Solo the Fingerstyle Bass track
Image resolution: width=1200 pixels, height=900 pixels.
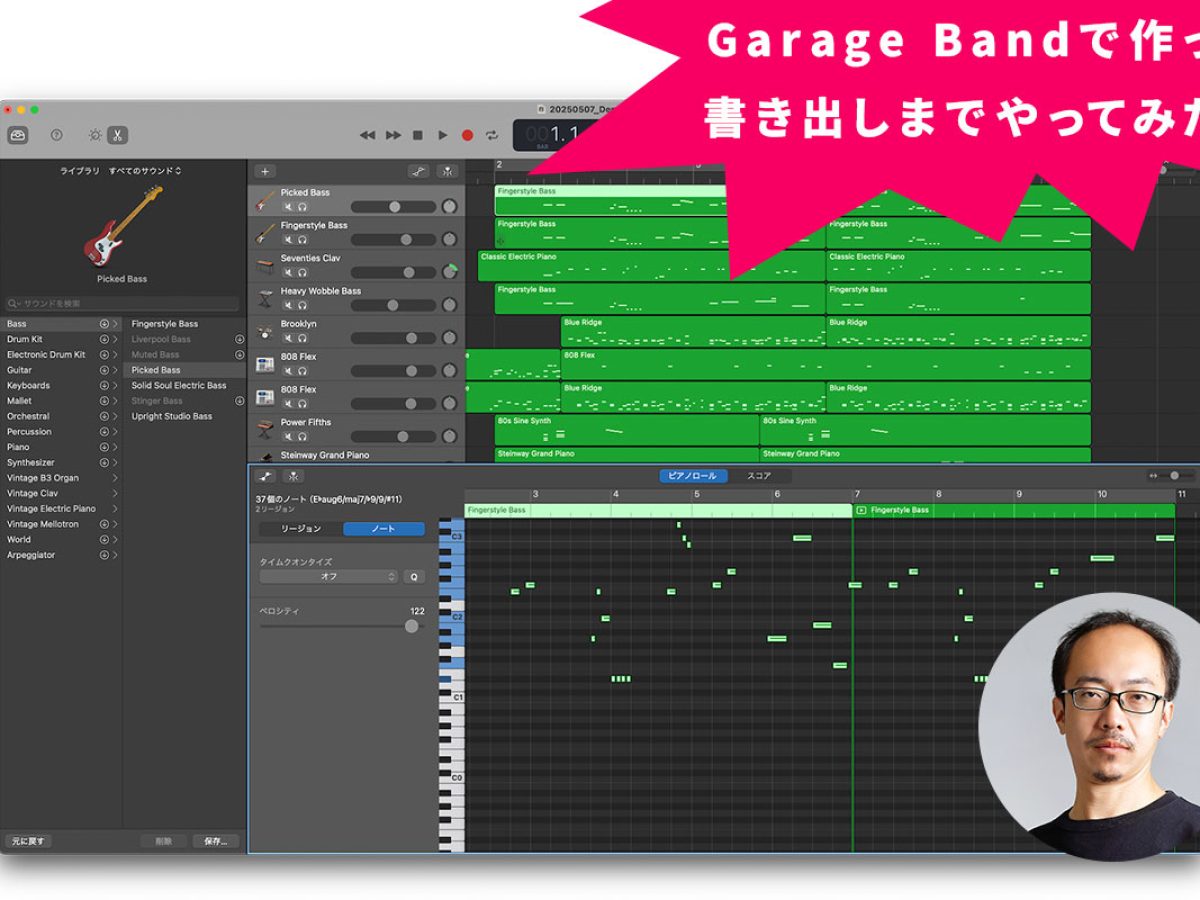302,240
